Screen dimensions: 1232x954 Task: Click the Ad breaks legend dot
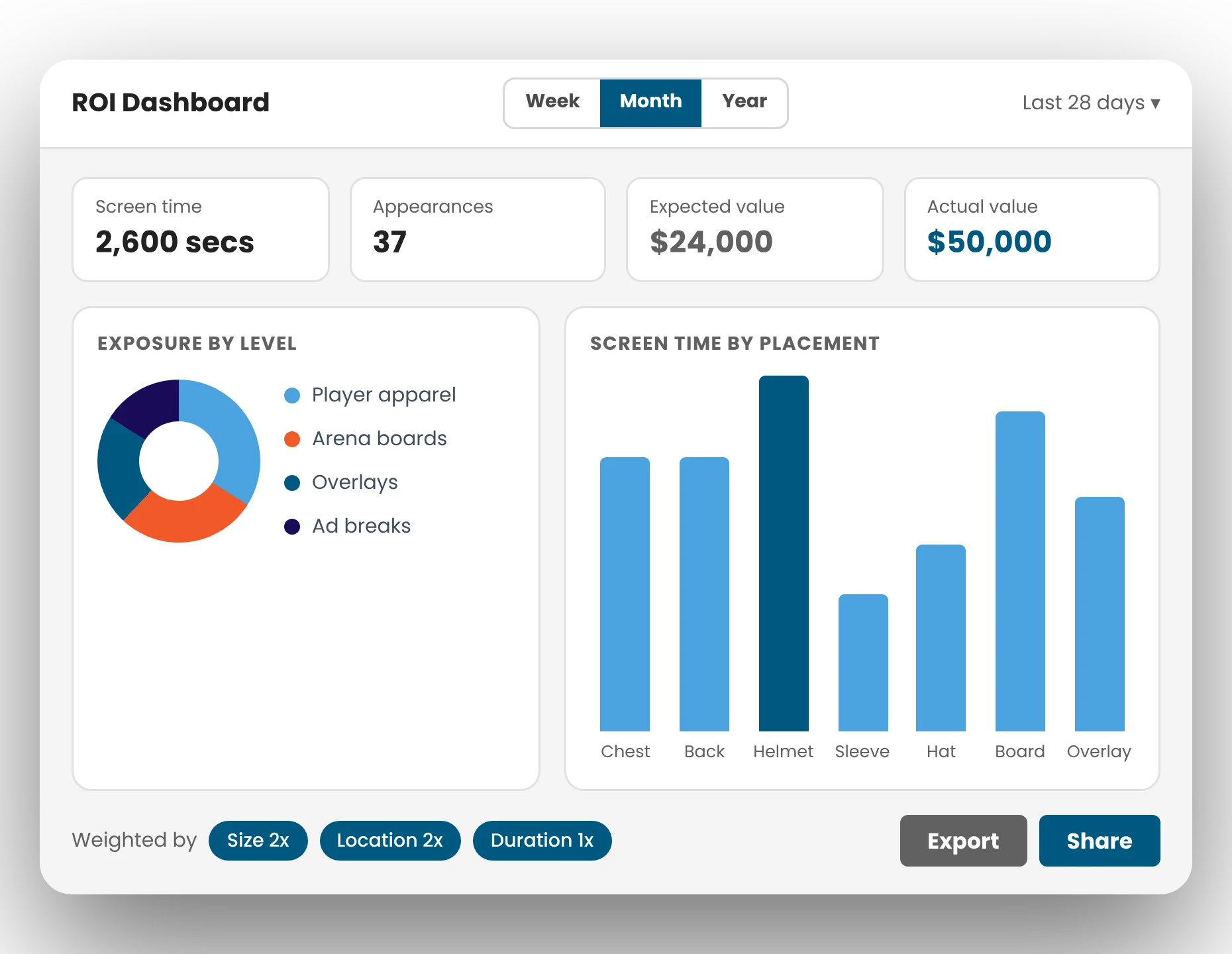pyautogui.click(x=292, y=527)
